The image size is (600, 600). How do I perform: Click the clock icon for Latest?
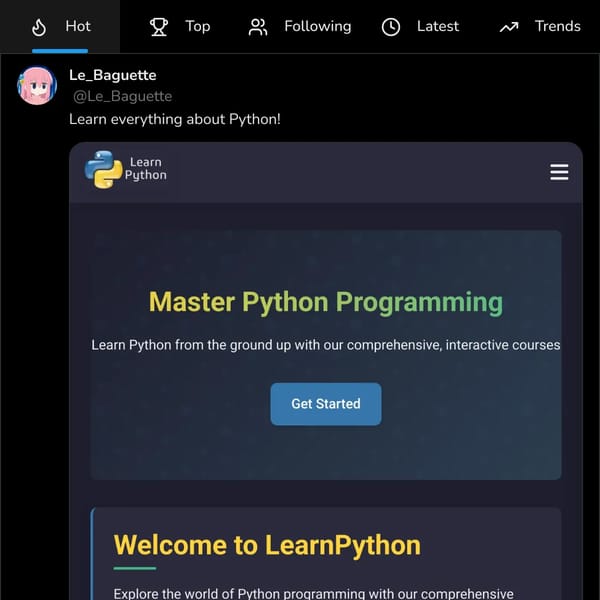[391, 27]
